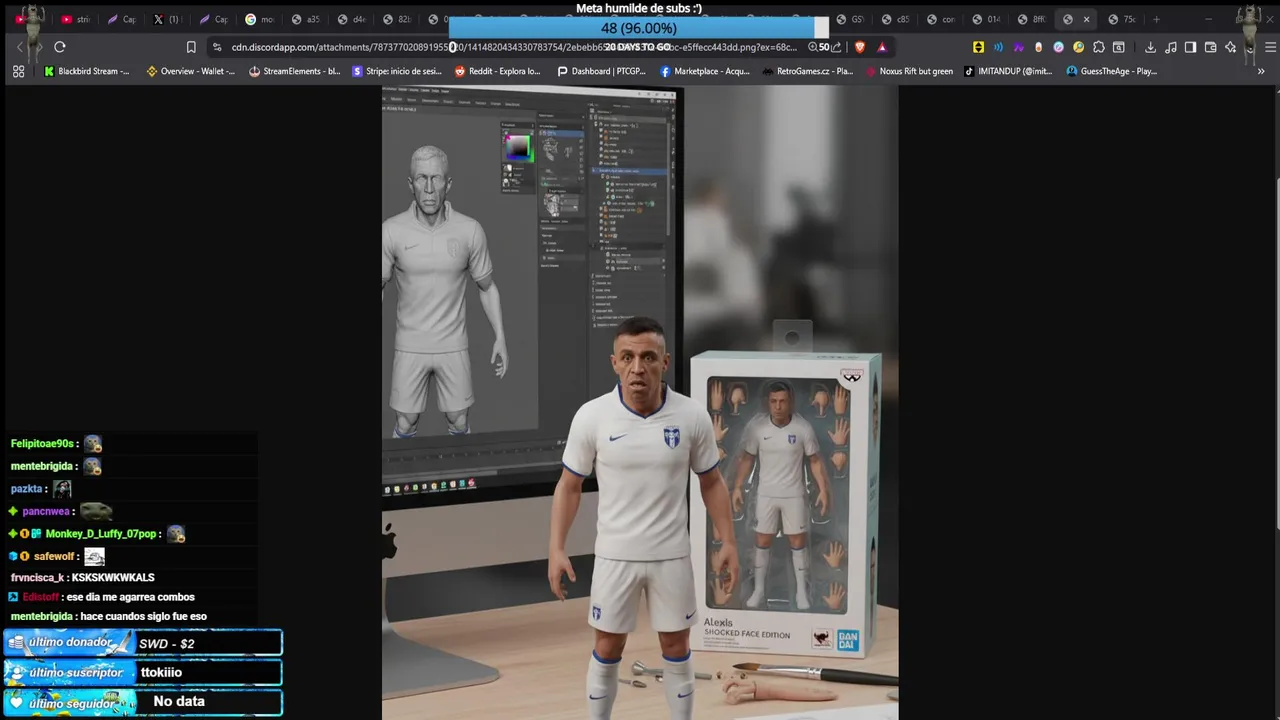The width and height of the screenshot is (1280, 720).
Task: Open Brave Rewards triangle icon
Action: pos(882,47)
